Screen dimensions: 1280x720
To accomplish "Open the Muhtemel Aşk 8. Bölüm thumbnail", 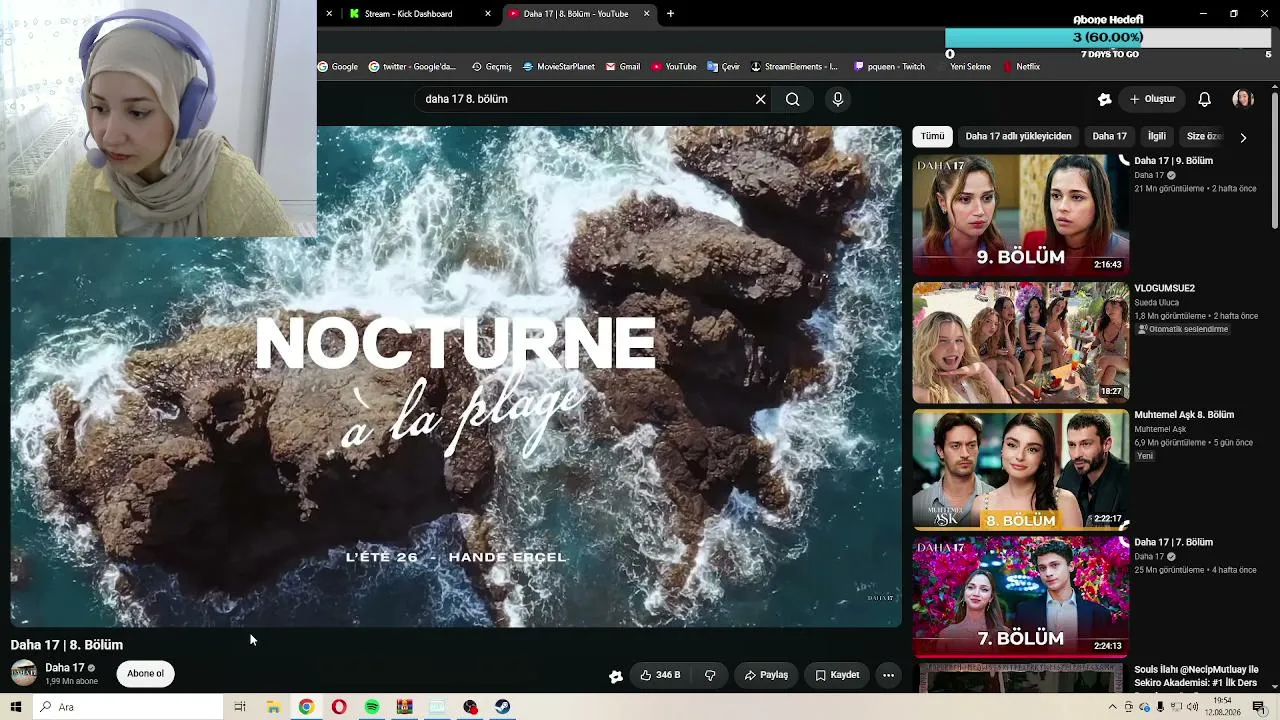I will point(1020,469).
